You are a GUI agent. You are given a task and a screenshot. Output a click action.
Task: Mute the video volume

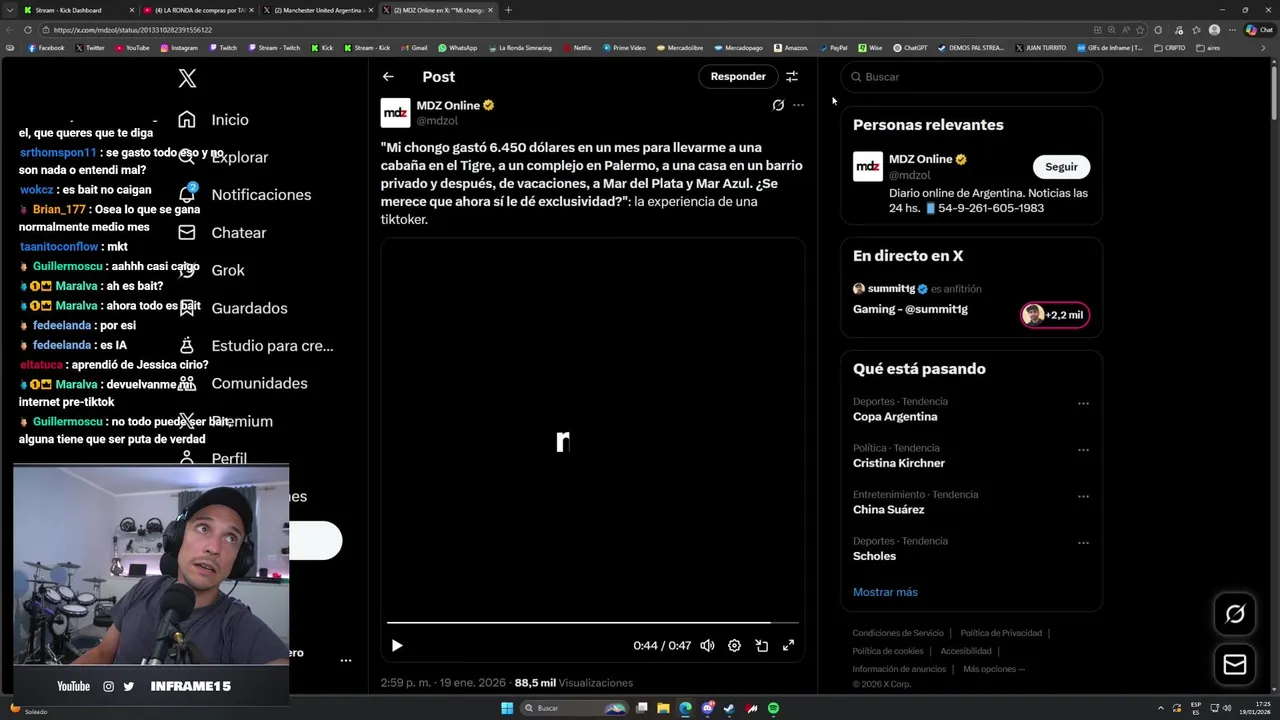[x=707, y=646]
